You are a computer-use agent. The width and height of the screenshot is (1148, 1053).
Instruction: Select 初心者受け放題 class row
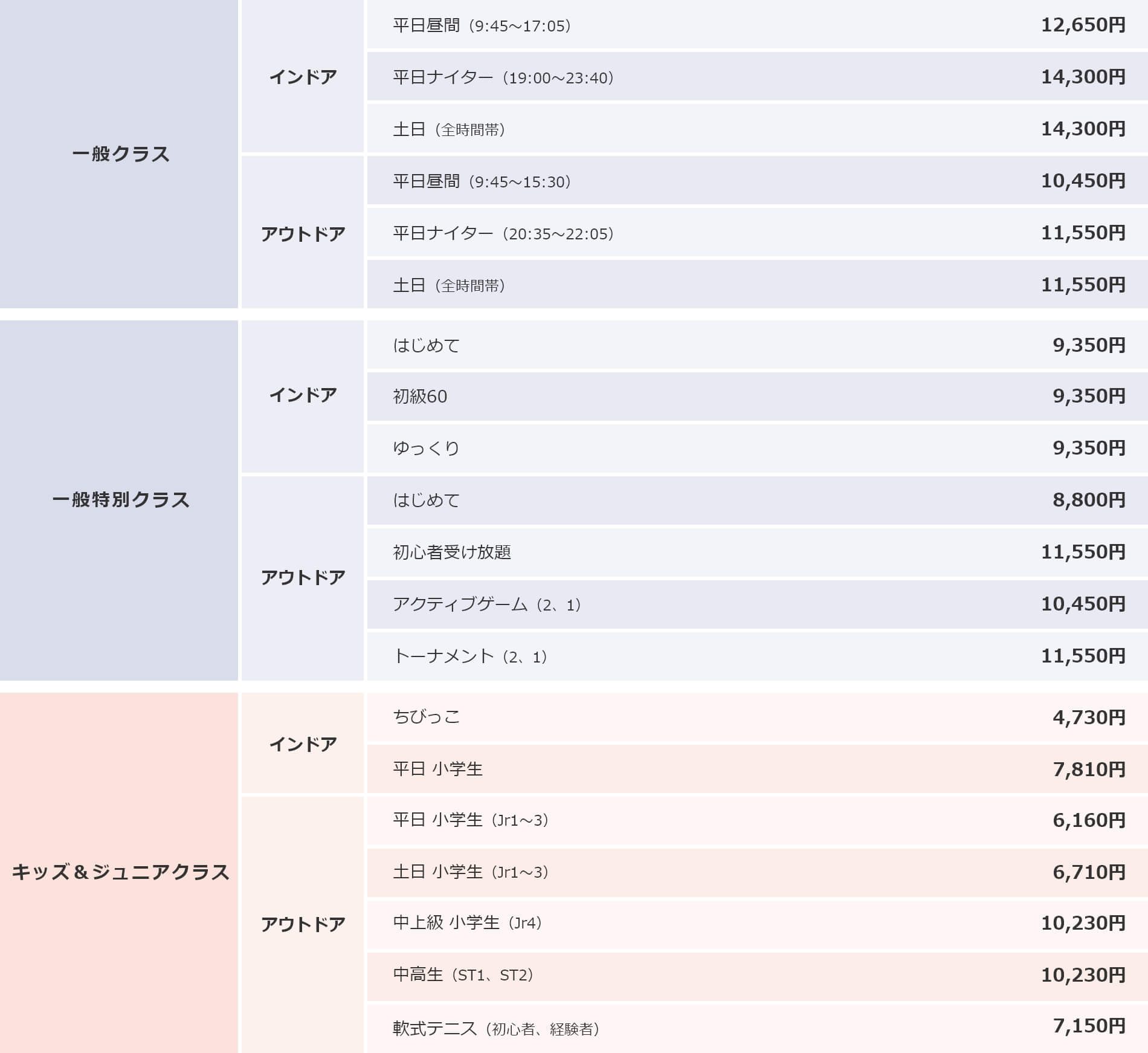[x=452, y=552]
